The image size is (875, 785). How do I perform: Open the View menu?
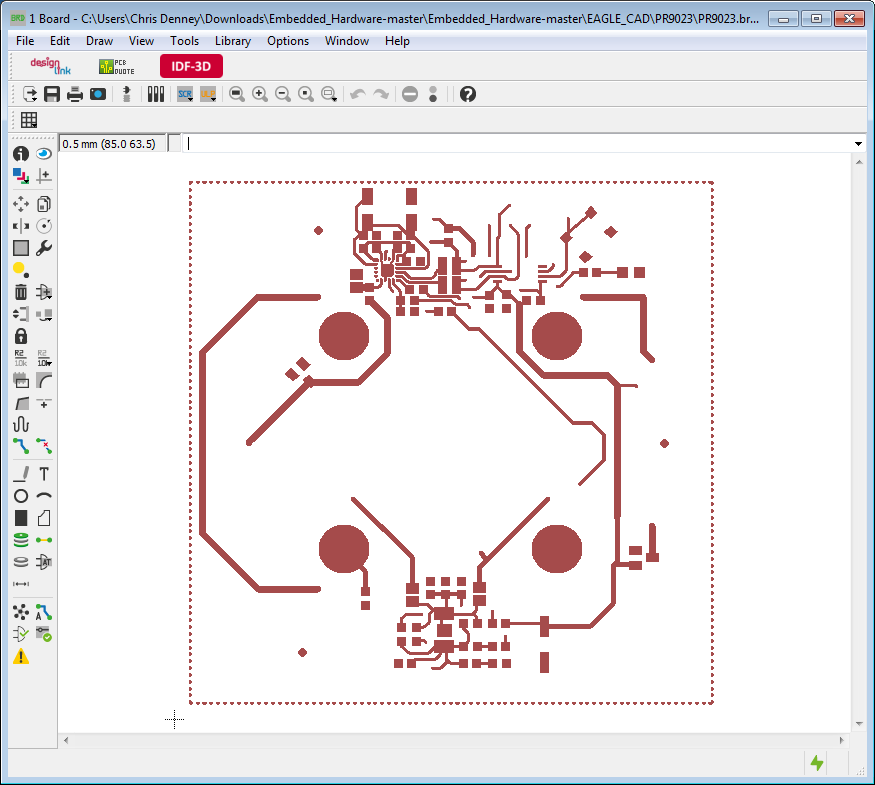141,41
